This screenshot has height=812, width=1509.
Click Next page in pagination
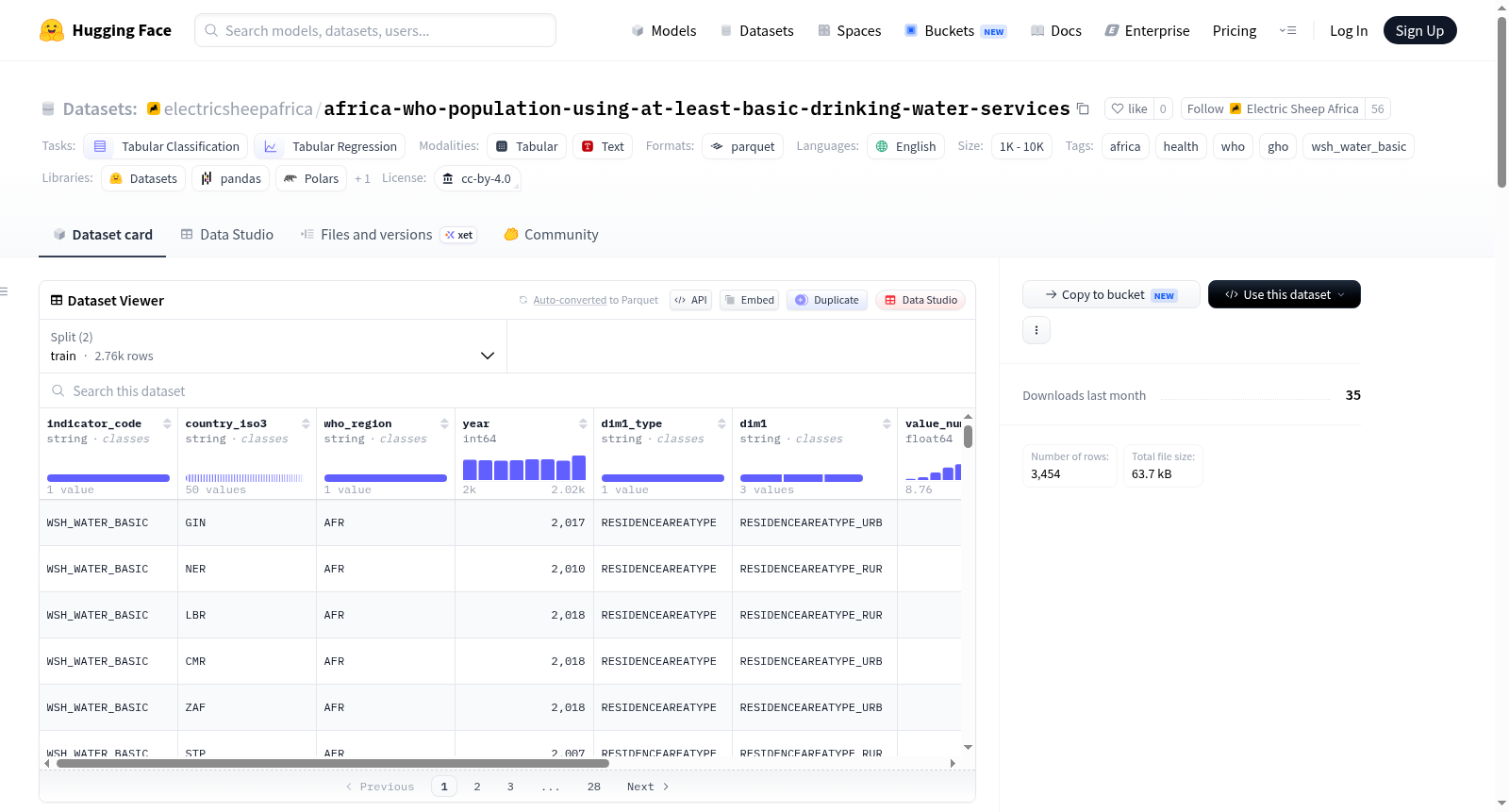[648, 787]
